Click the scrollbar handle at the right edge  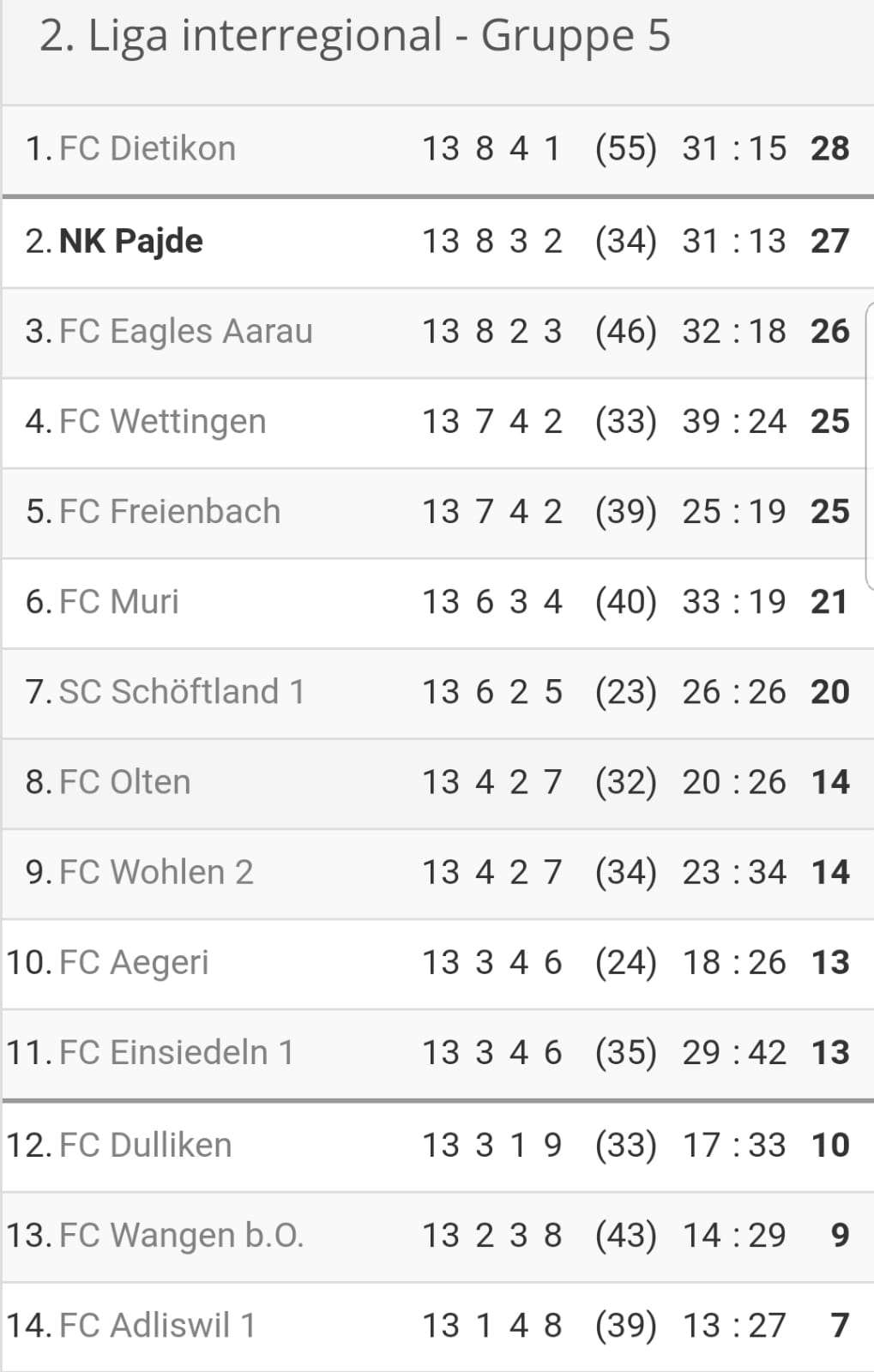coord(870,446)
